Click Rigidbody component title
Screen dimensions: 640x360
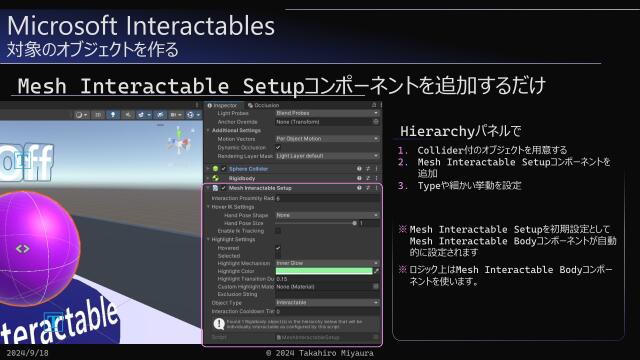click(242, 178)
